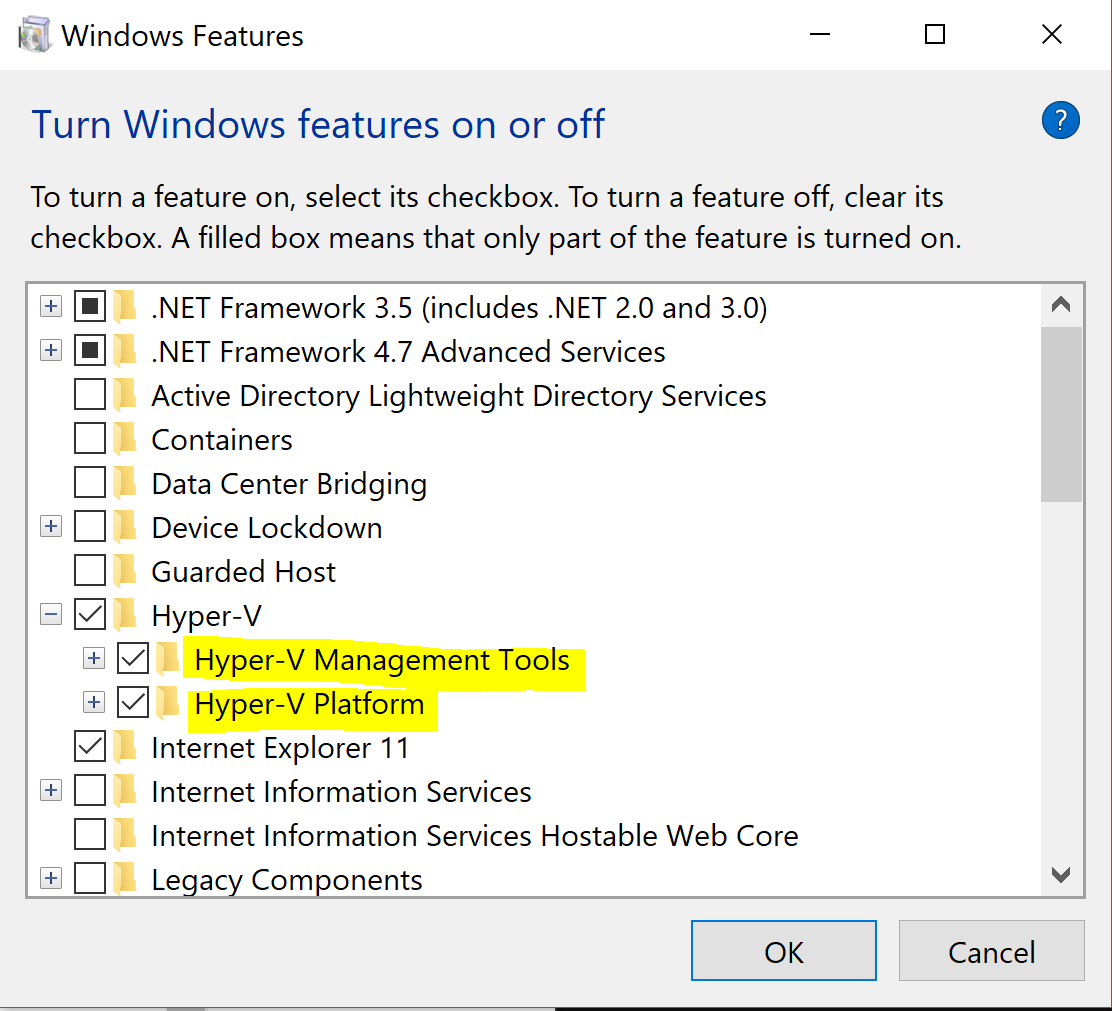
Task: Enable the Containers feature checkbox
Action: pyautogui.click(x=88, y=438)
